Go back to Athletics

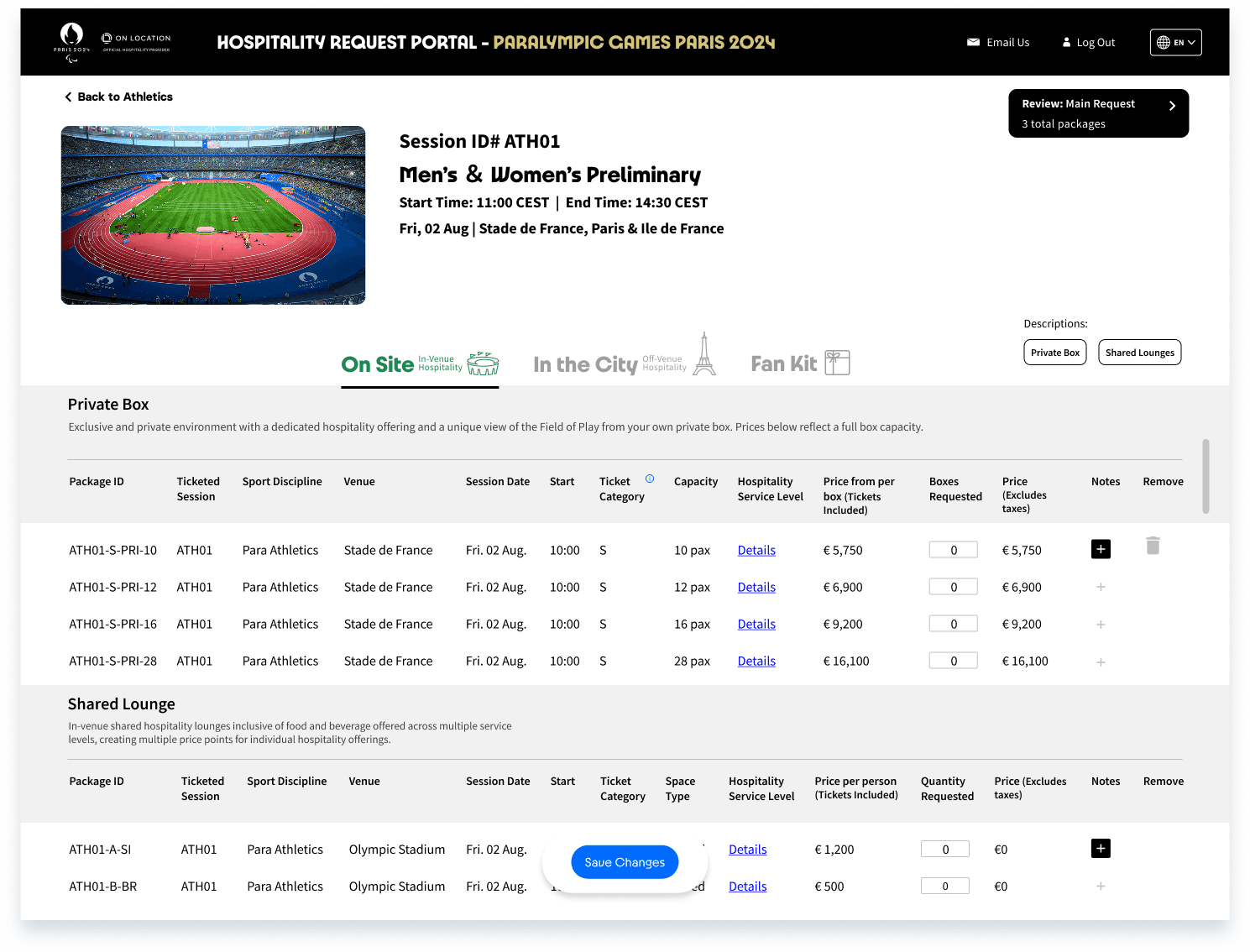118,97
